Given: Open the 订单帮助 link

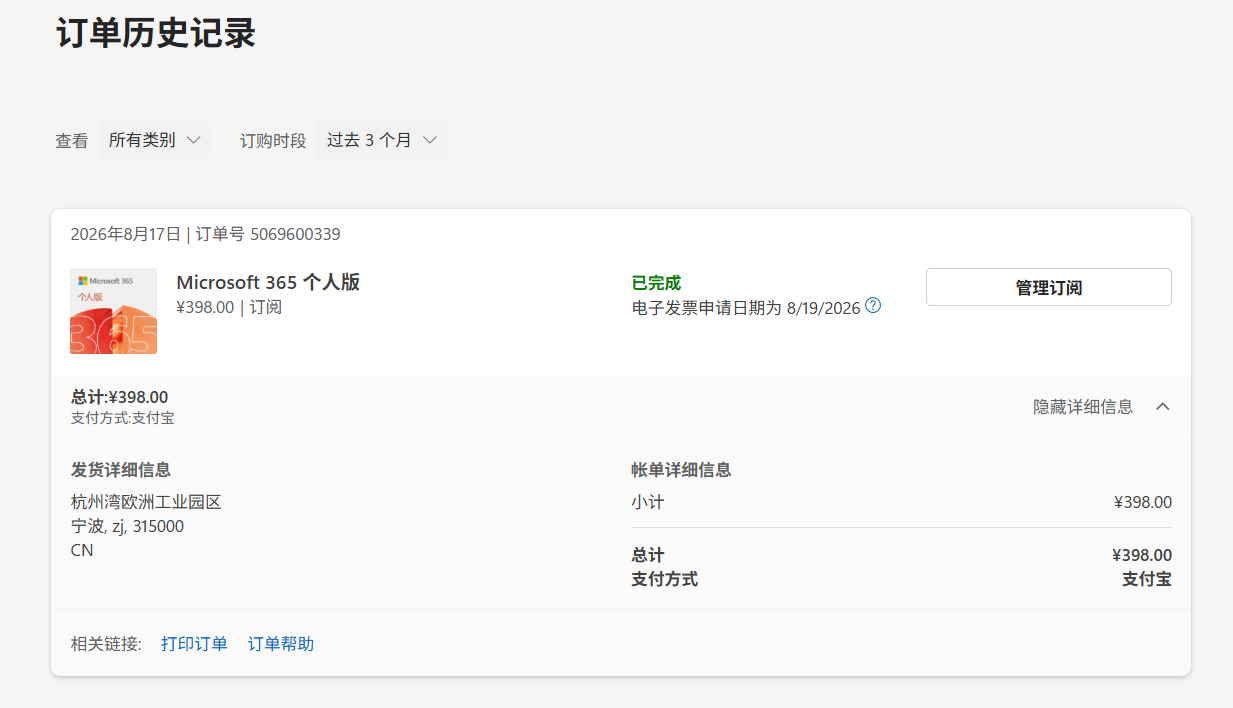Looking at the screenshot, I should pos(281,644).
